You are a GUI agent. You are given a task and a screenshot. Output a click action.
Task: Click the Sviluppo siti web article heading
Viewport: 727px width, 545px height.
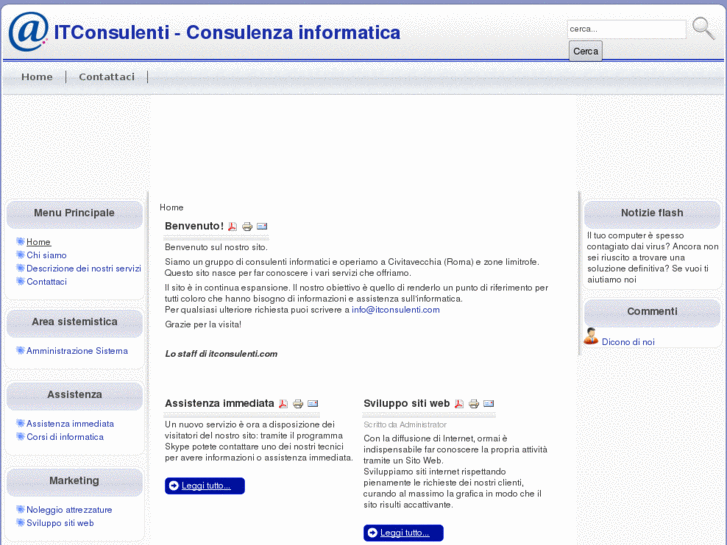pyautogui.click(x=407, y=403)
